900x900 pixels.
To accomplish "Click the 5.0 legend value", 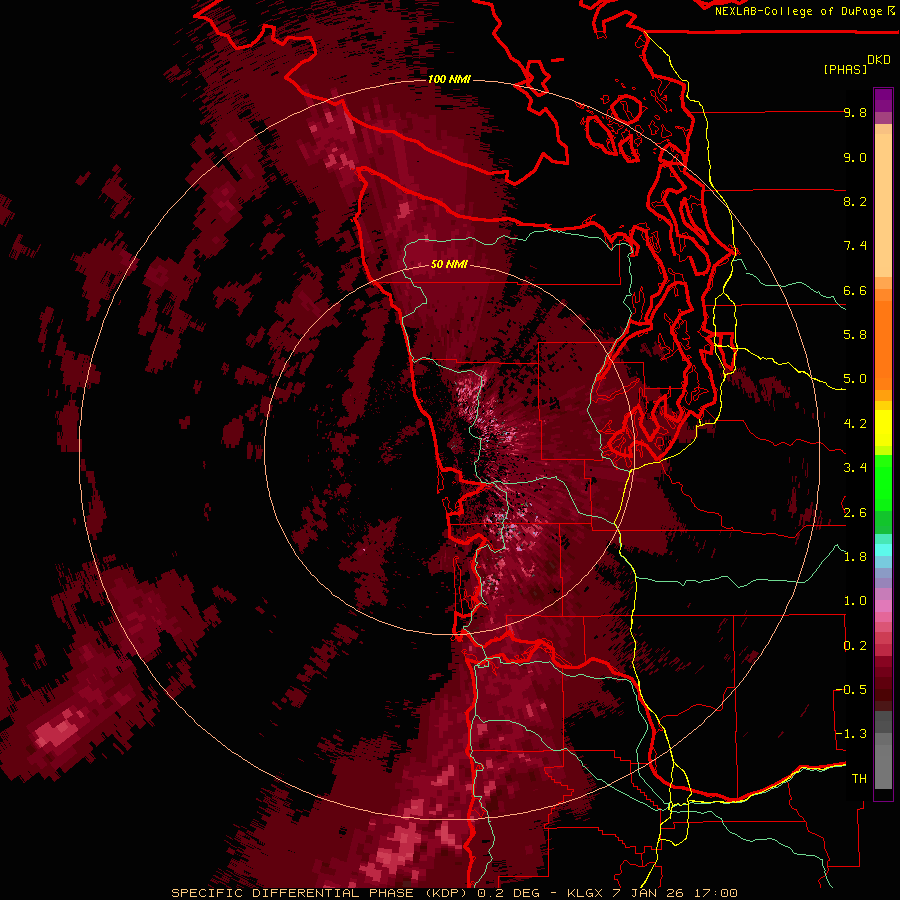I will (x=855, y=379).
